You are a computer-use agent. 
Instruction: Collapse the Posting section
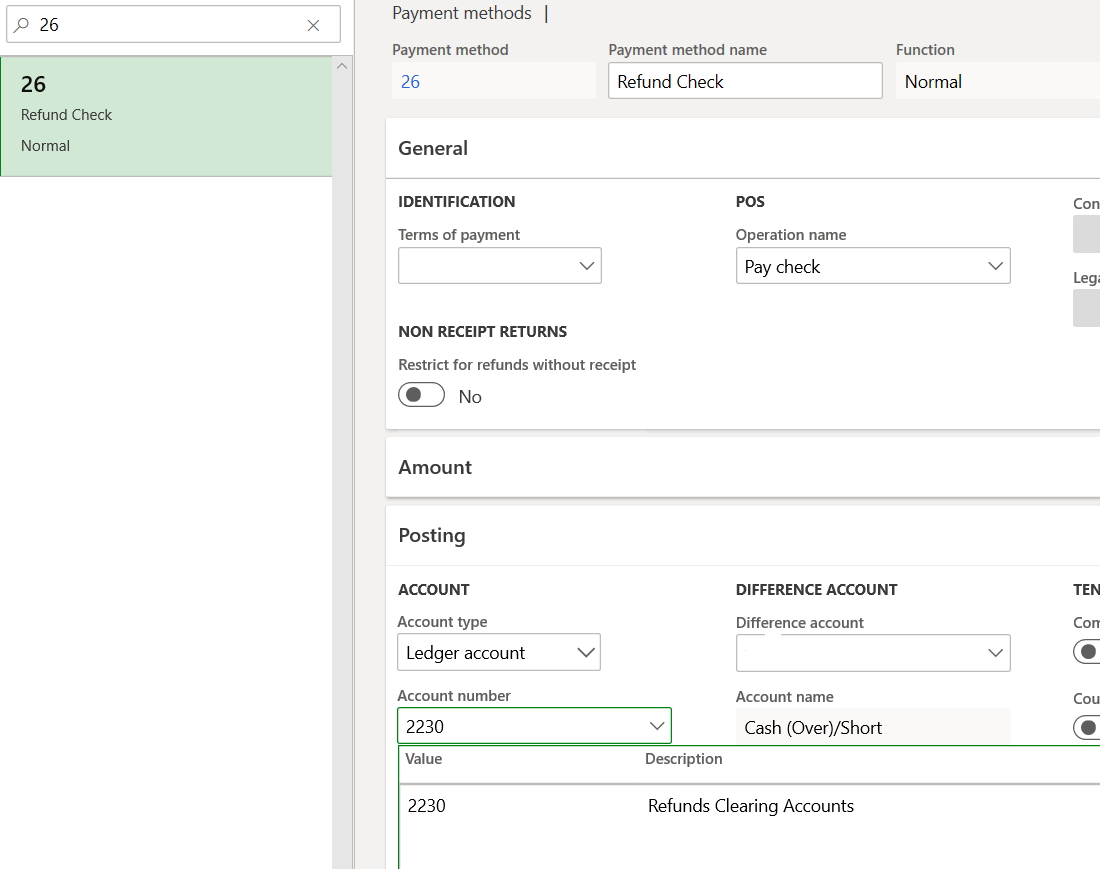click(x=432, y=535)
